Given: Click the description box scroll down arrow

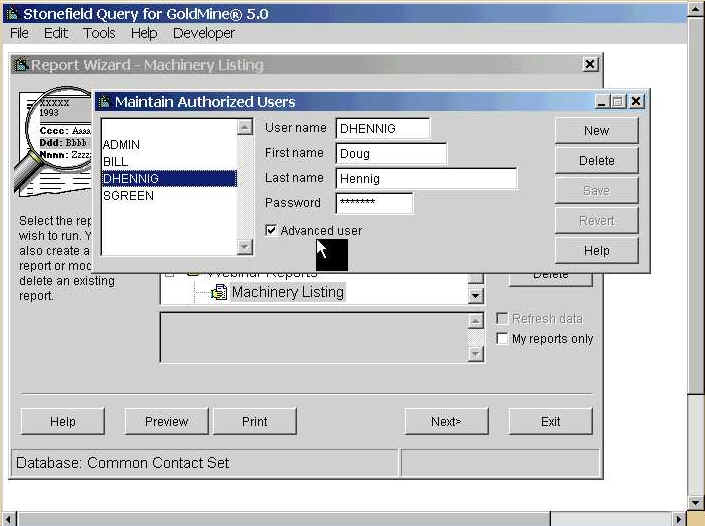Looking at the screenshot, I should pos(476,354).
